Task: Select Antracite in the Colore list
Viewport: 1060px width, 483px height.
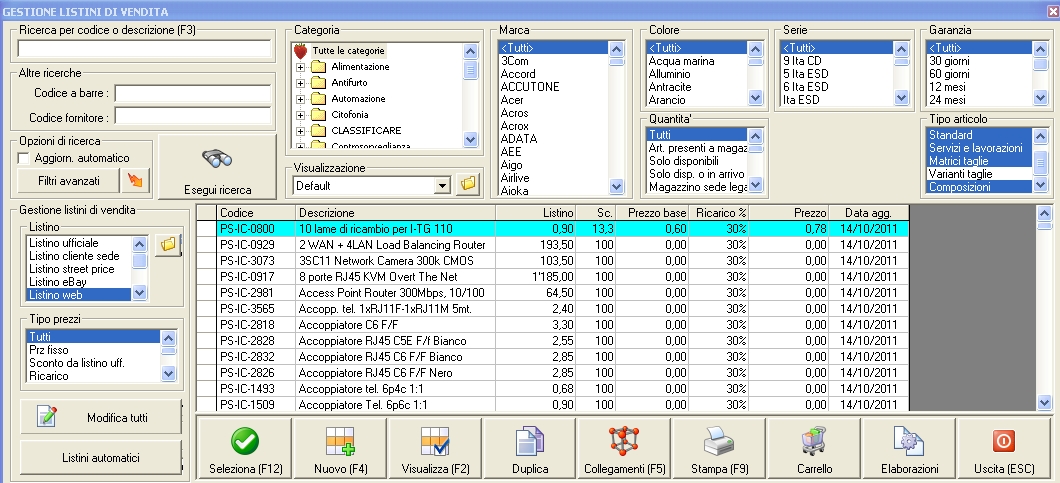Action: point(696,87)
